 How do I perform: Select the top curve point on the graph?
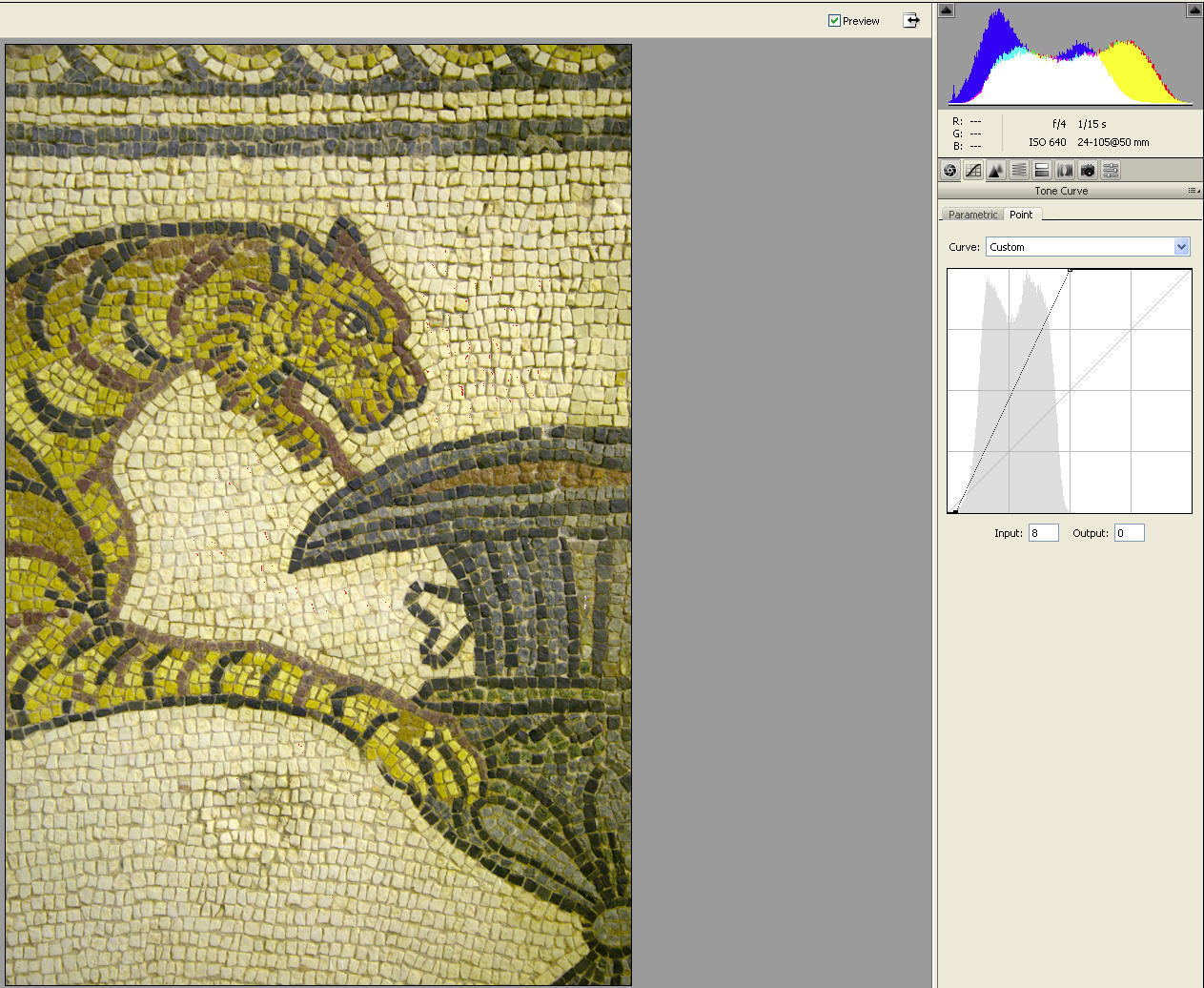coord(1070,271)
